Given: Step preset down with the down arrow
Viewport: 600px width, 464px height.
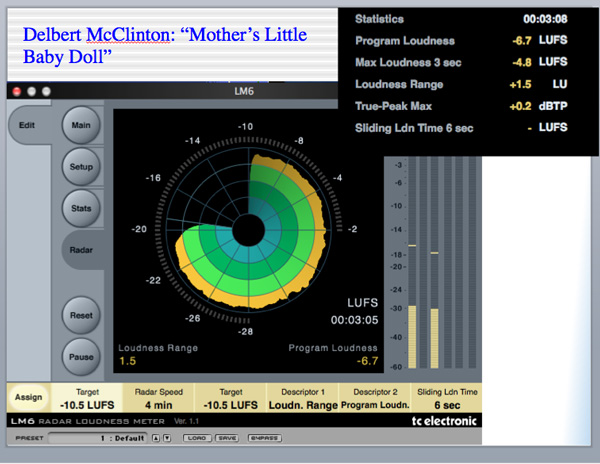Looking at the screenshot, I should point(167,438).
